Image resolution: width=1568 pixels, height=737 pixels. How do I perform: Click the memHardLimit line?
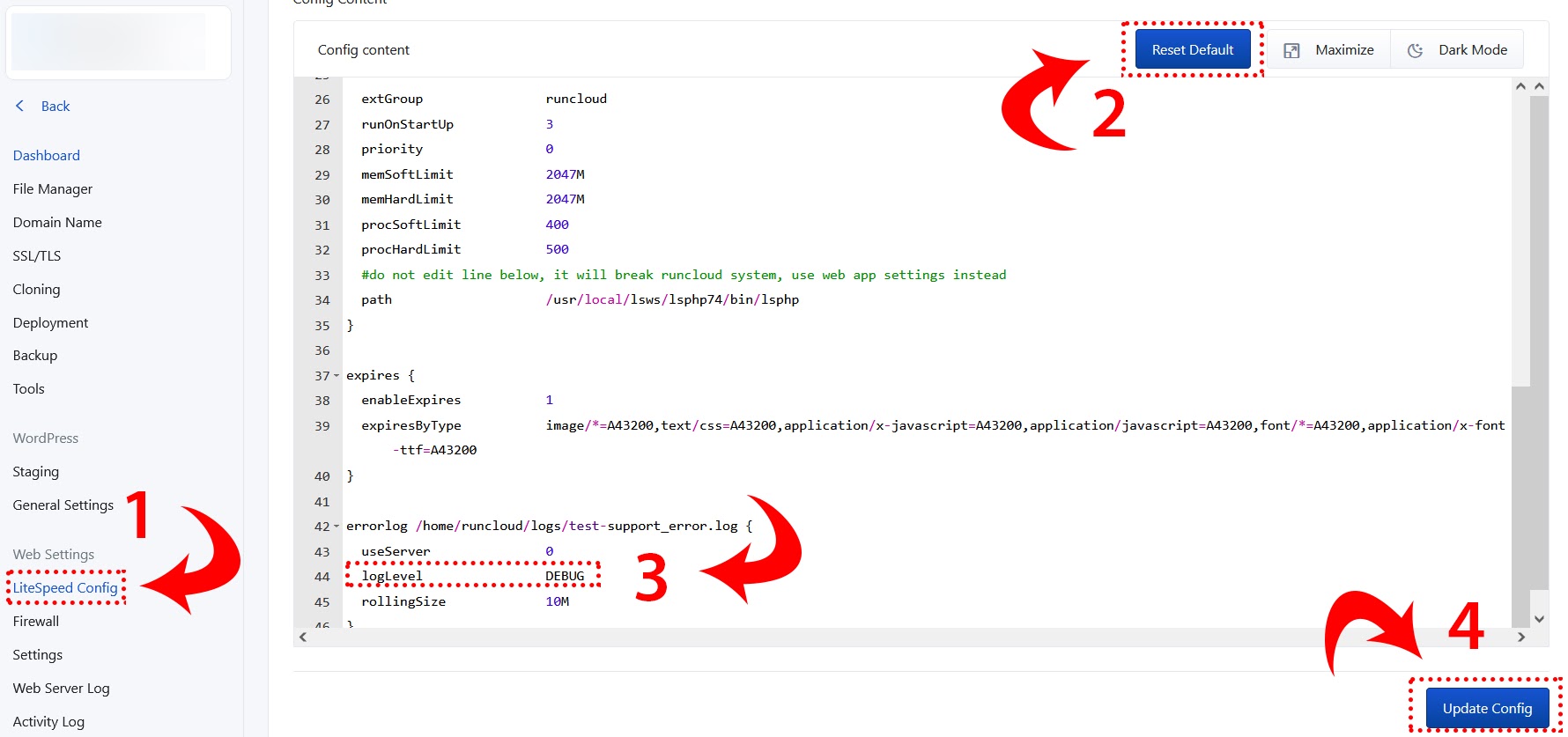[x=473, y=199]
